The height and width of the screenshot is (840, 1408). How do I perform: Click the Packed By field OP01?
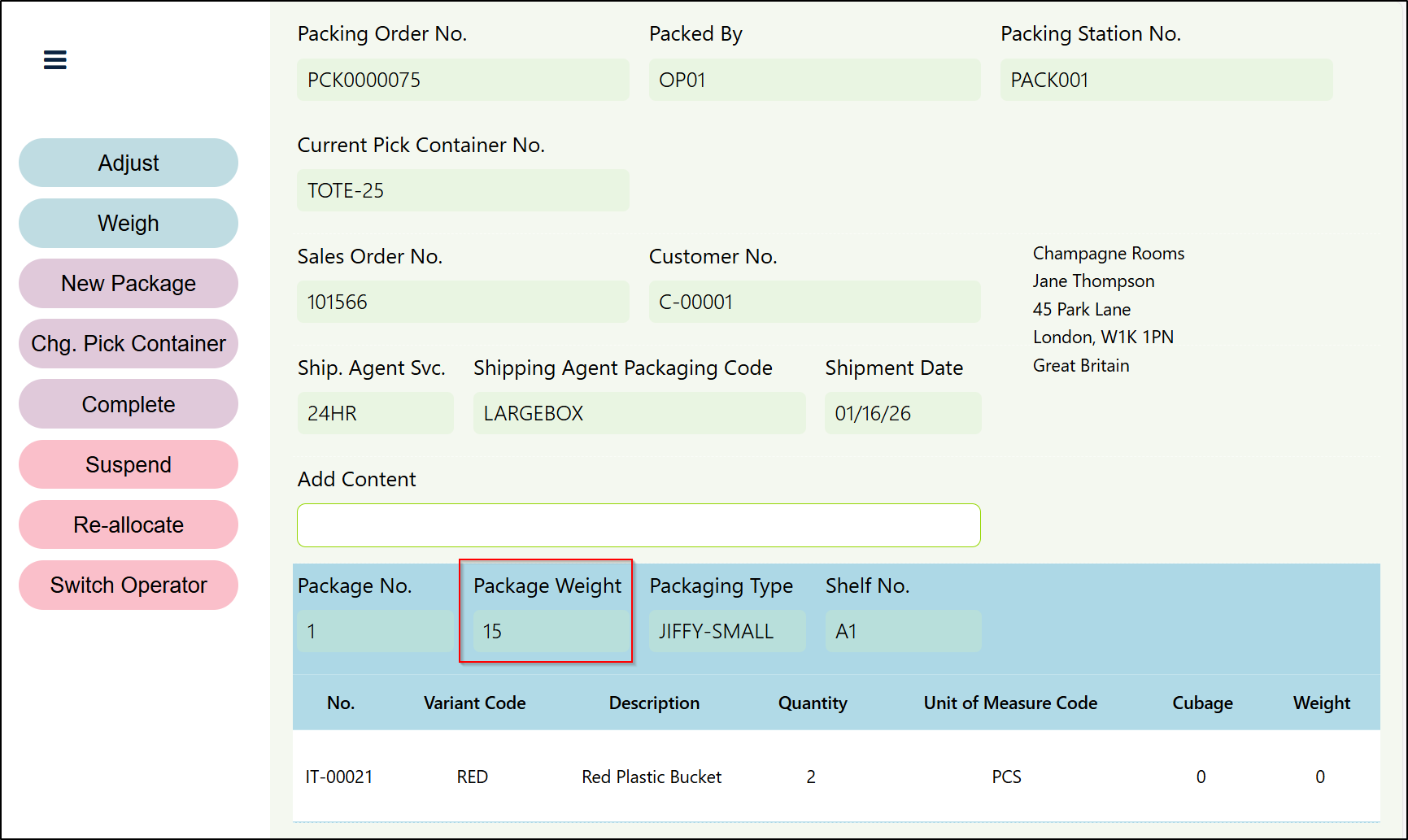point(814,80)
